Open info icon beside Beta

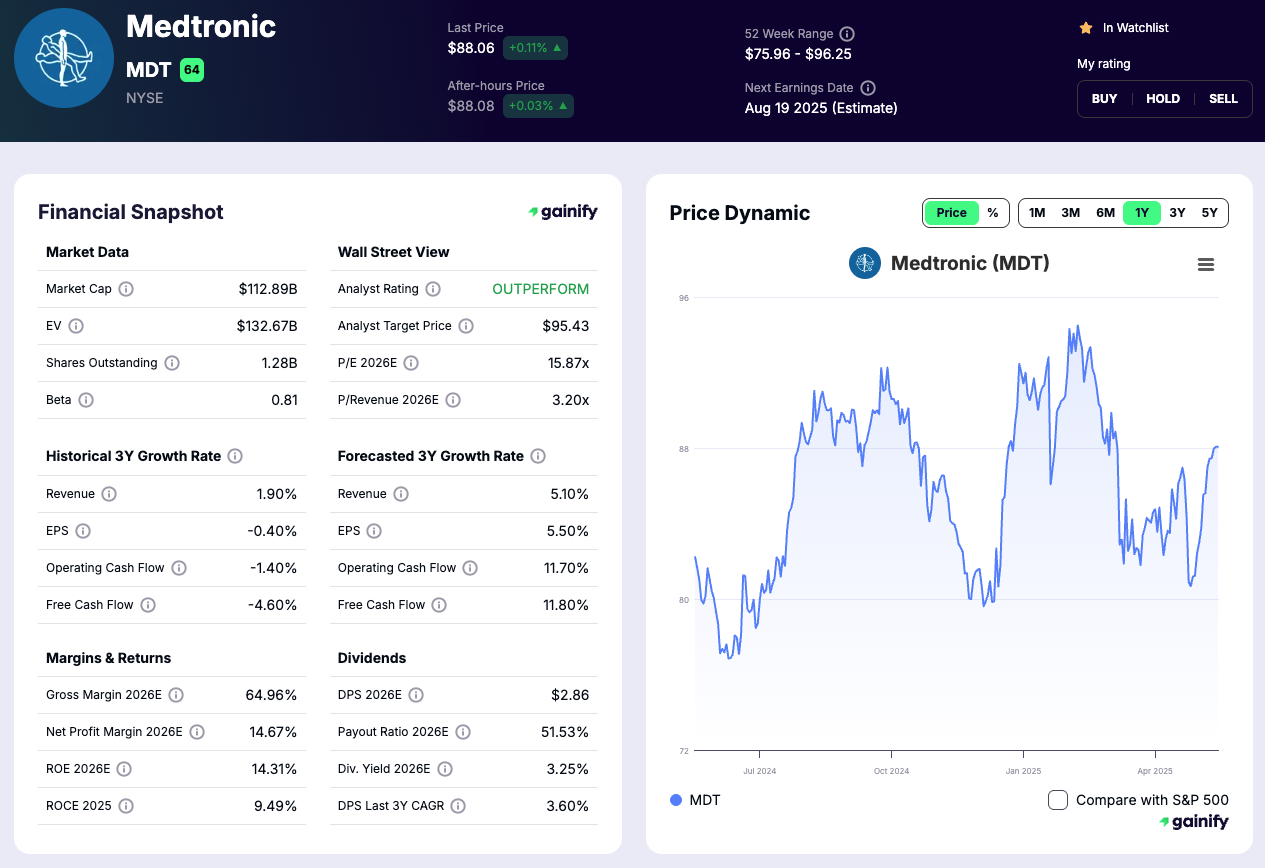[x=86, y=400]
